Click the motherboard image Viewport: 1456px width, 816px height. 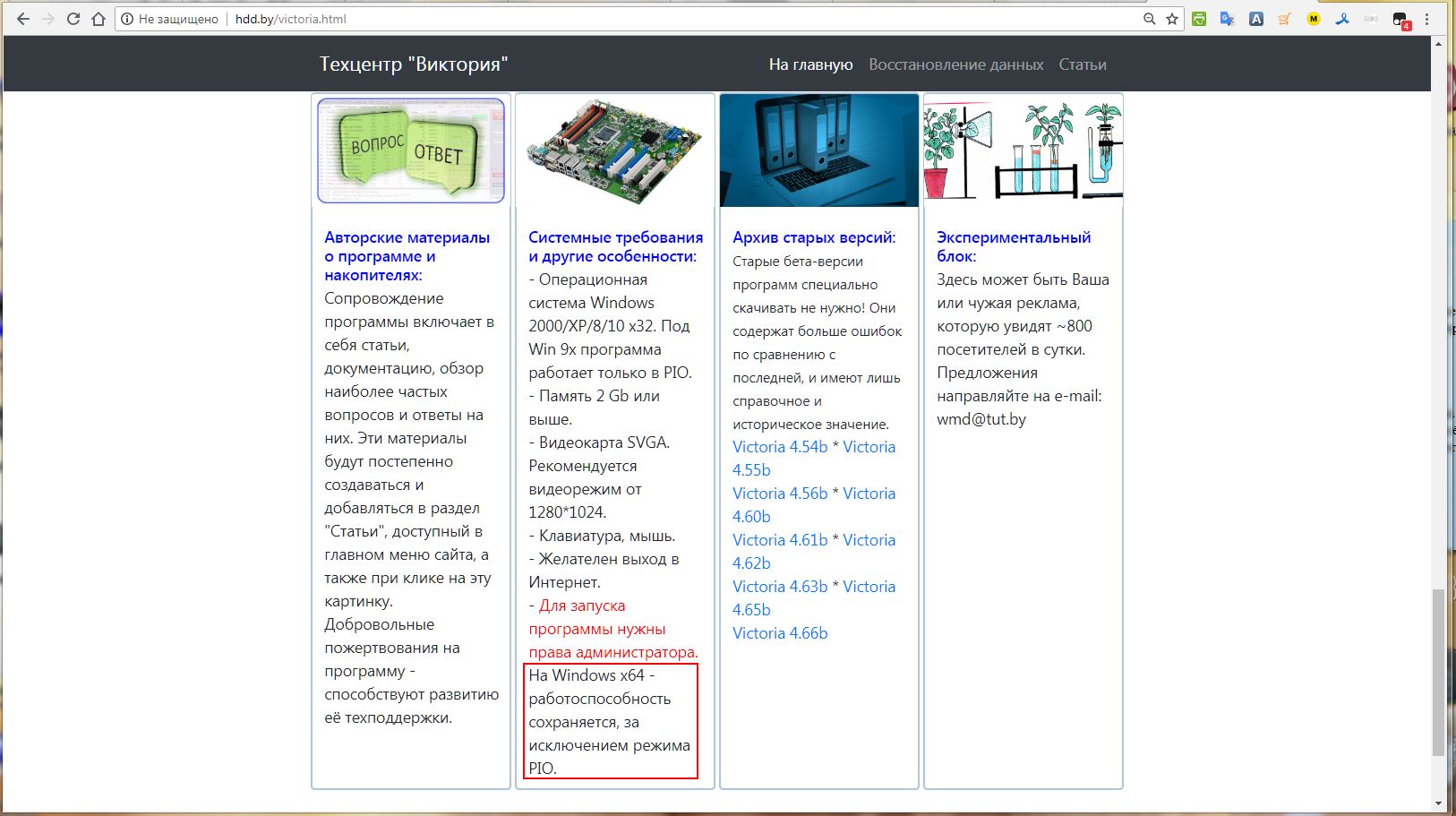[615, 150]
